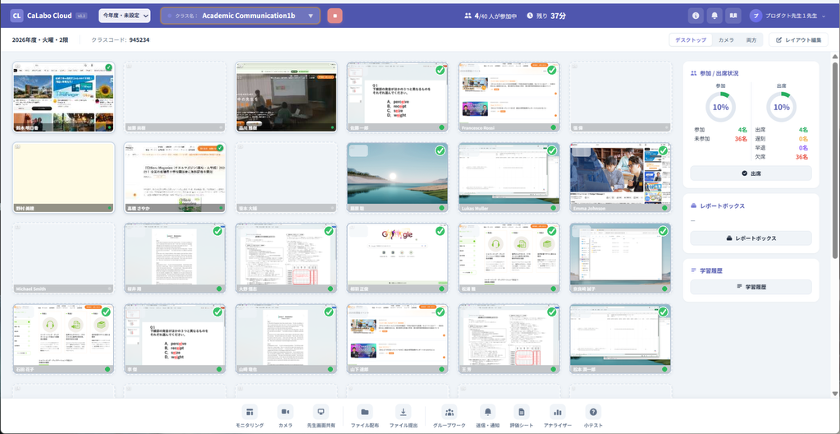Open the アナライザー analyzer chart icon

[x=558, y=412]
